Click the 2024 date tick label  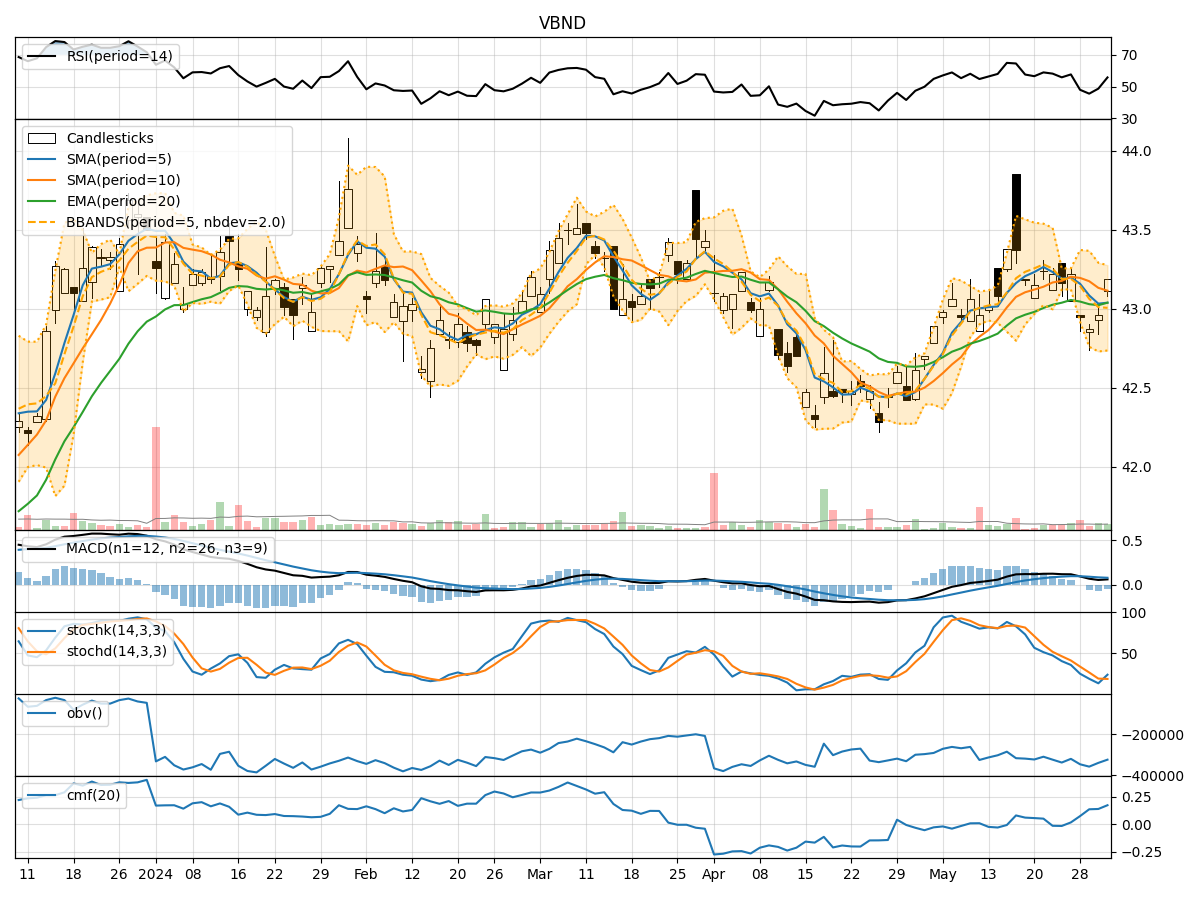(155, 872)
